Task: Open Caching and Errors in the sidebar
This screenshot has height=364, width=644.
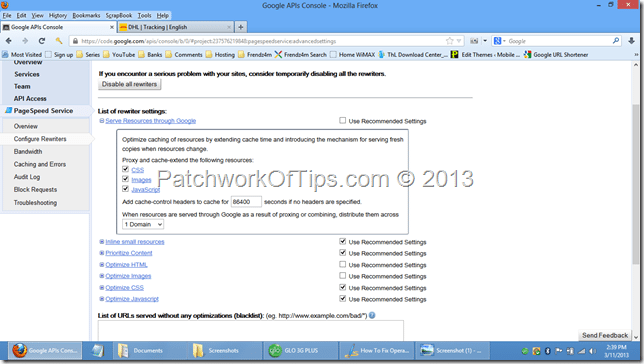Action: coord(40,164)
